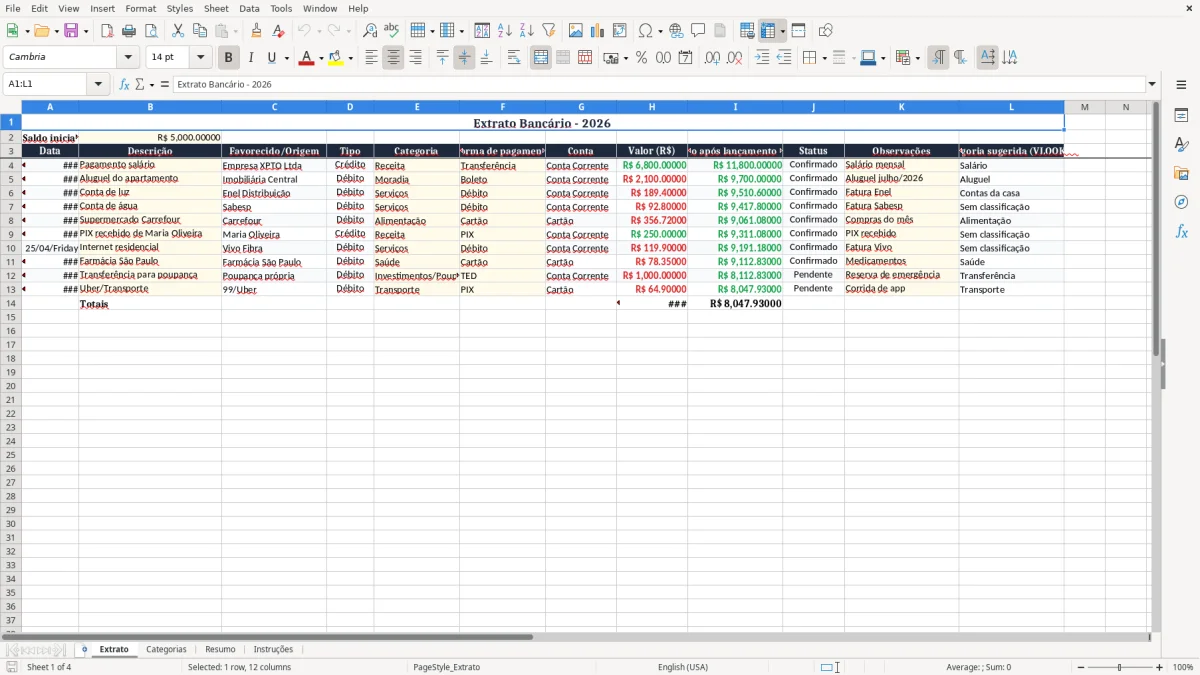Click the zoom out minus button

coord(1081,667)
